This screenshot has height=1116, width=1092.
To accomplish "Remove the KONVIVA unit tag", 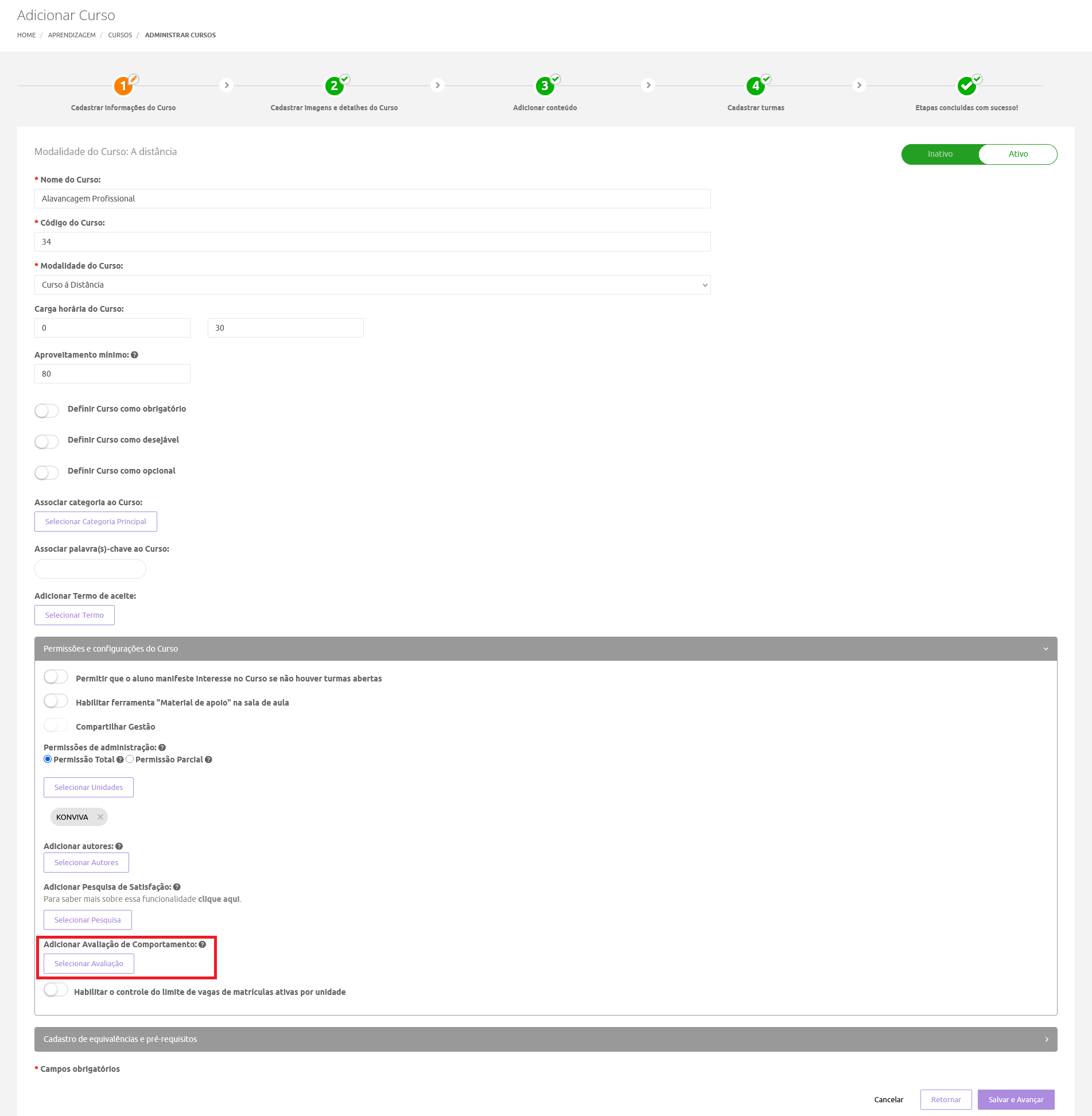I will click(x=100, y=817).
